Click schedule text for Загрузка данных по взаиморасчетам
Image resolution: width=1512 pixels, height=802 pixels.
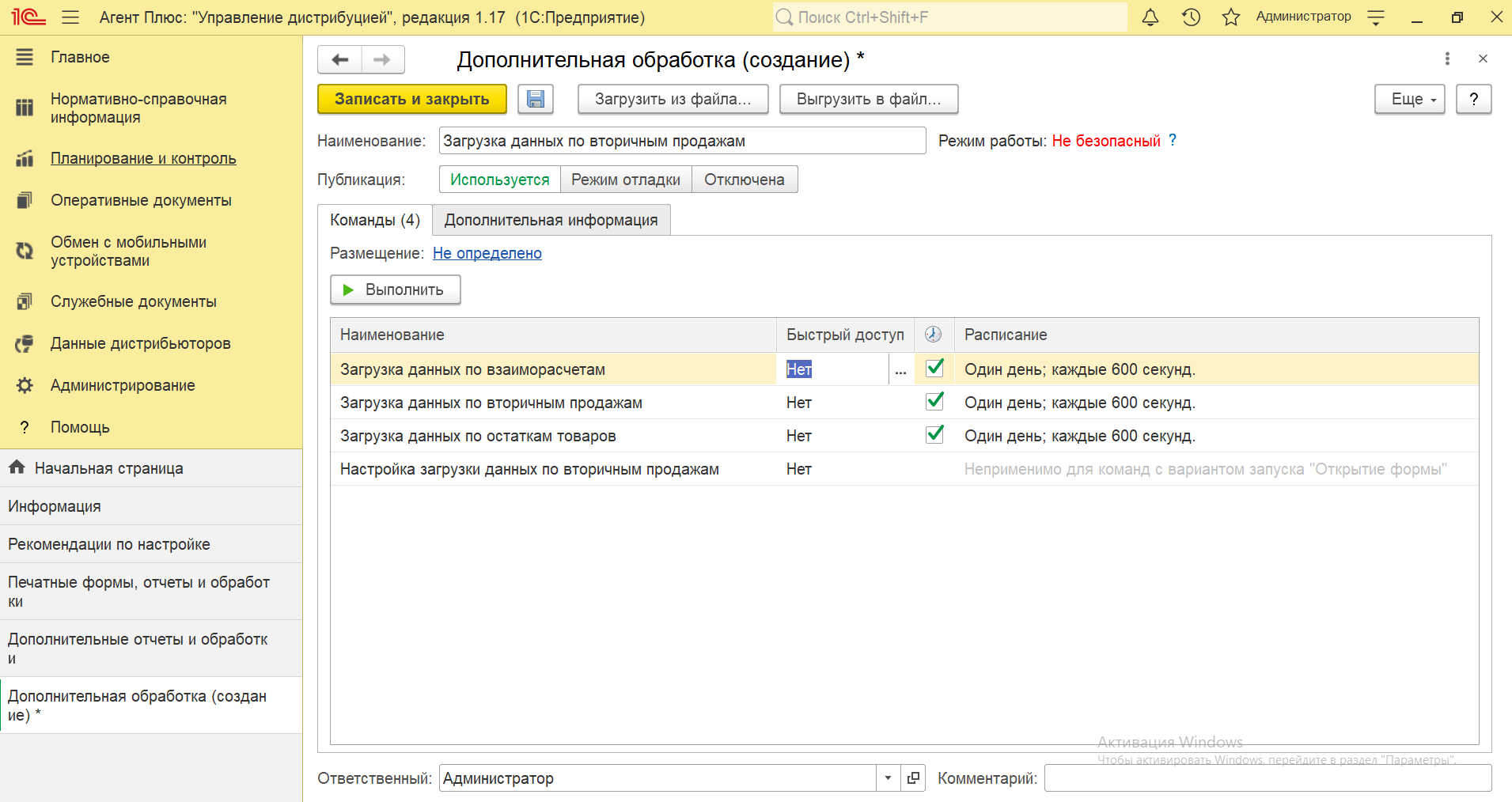point(1080,369)
